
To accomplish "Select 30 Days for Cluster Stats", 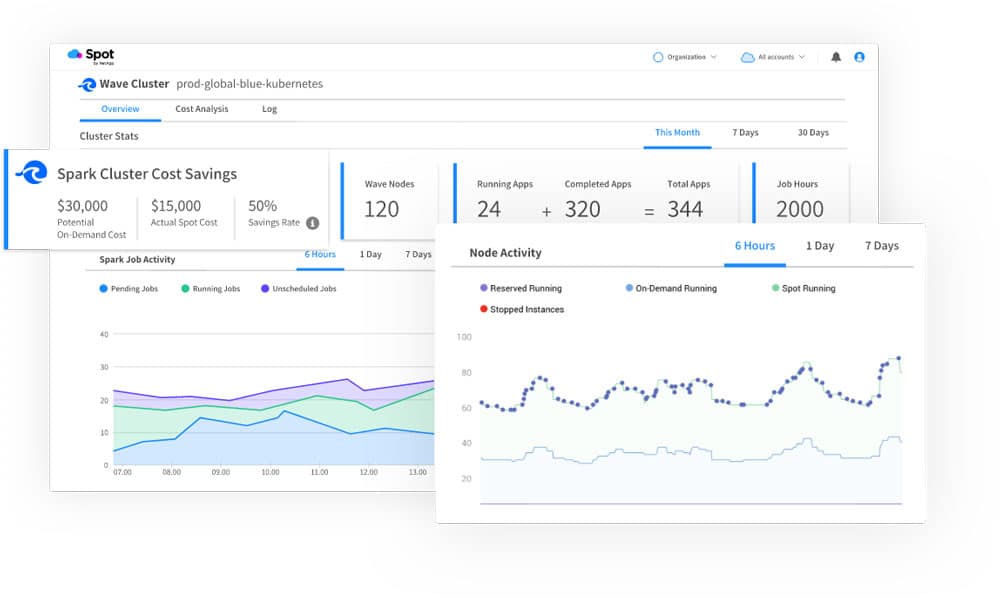I will (x=813, y=133).
